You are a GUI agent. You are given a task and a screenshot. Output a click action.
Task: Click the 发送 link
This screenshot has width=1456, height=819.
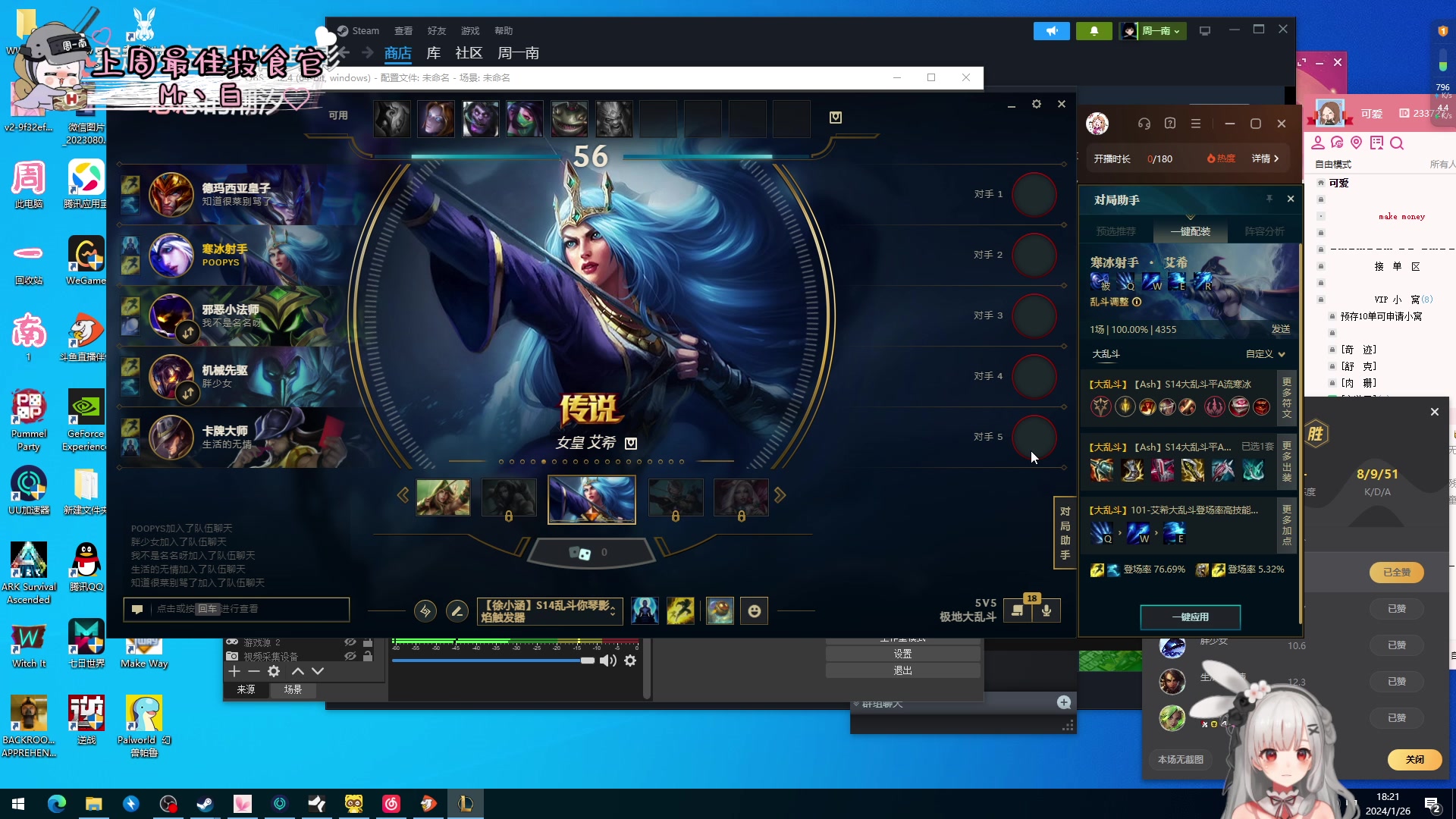[x=1281, y=329]
